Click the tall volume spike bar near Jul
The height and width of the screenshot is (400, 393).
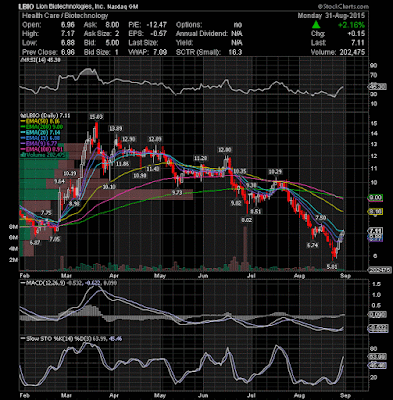(x=245, y=248)
